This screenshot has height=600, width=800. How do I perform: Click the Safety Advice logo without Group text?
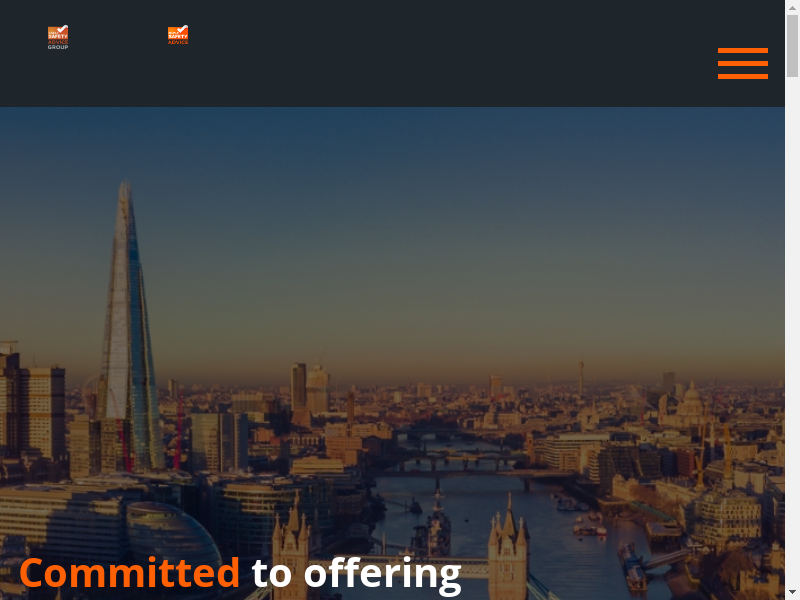178,35
